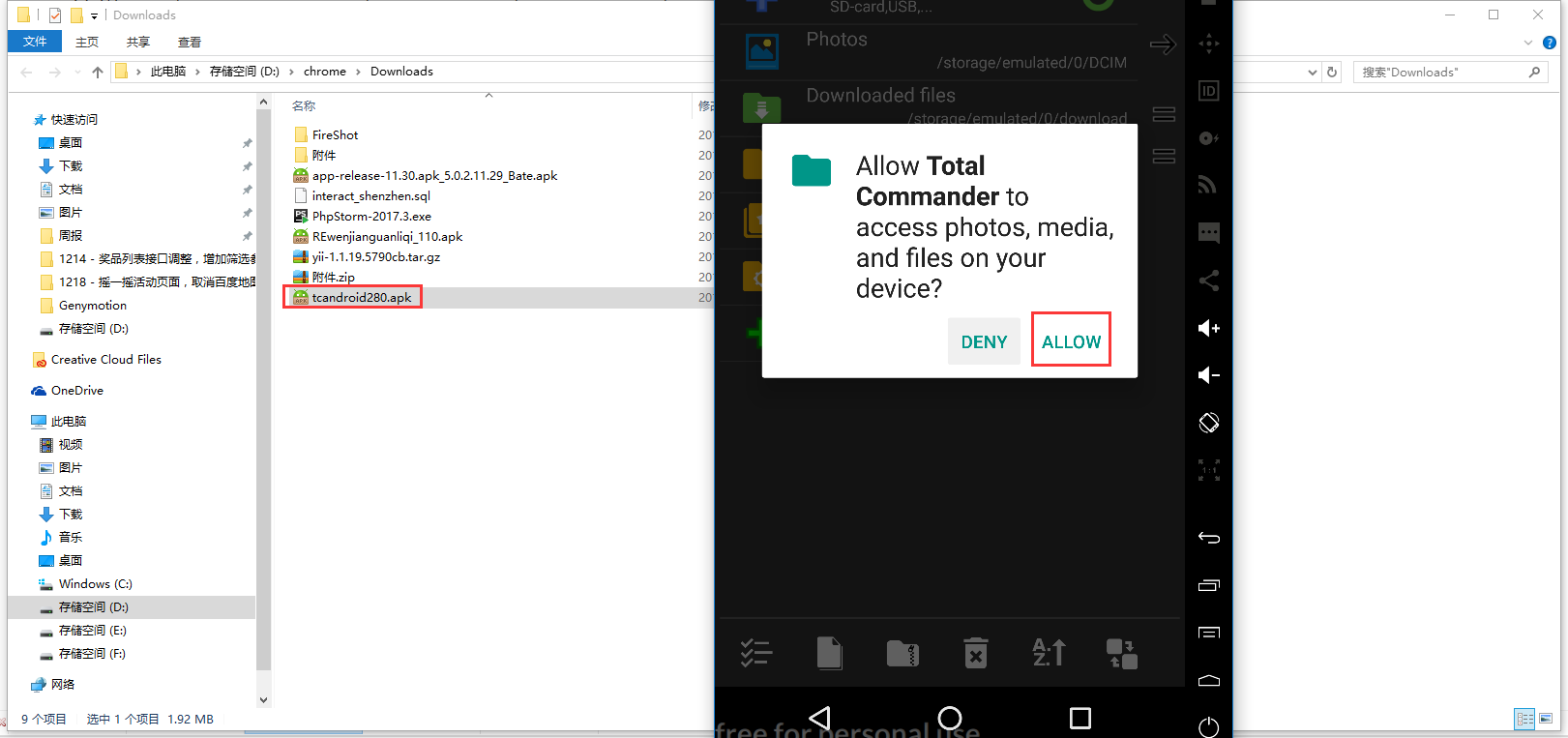Image resolution: width=1568 pixels, height=738 pixels.
Task: Tap Total Commander A-Z sort icon
Action: (1049, 653)
